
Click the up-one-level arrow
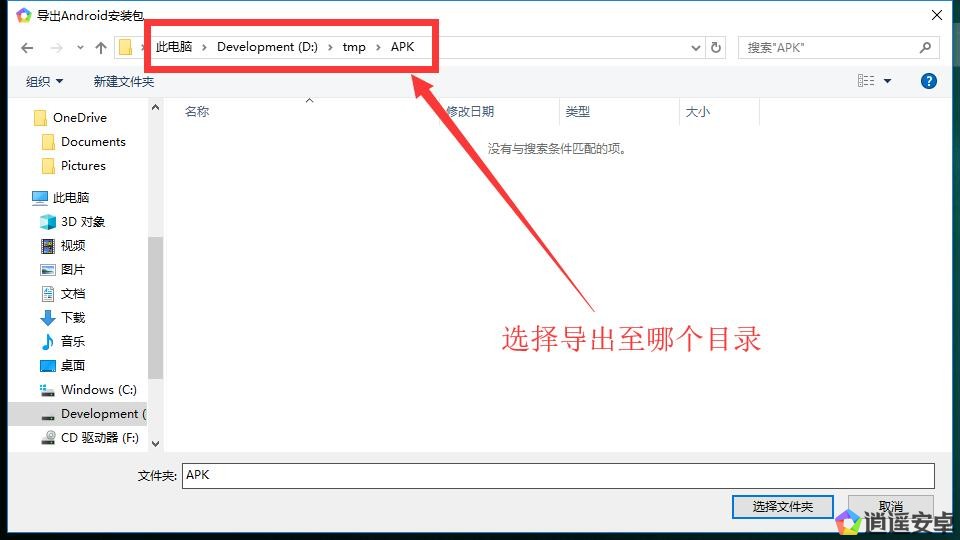(x=101, y=48)
